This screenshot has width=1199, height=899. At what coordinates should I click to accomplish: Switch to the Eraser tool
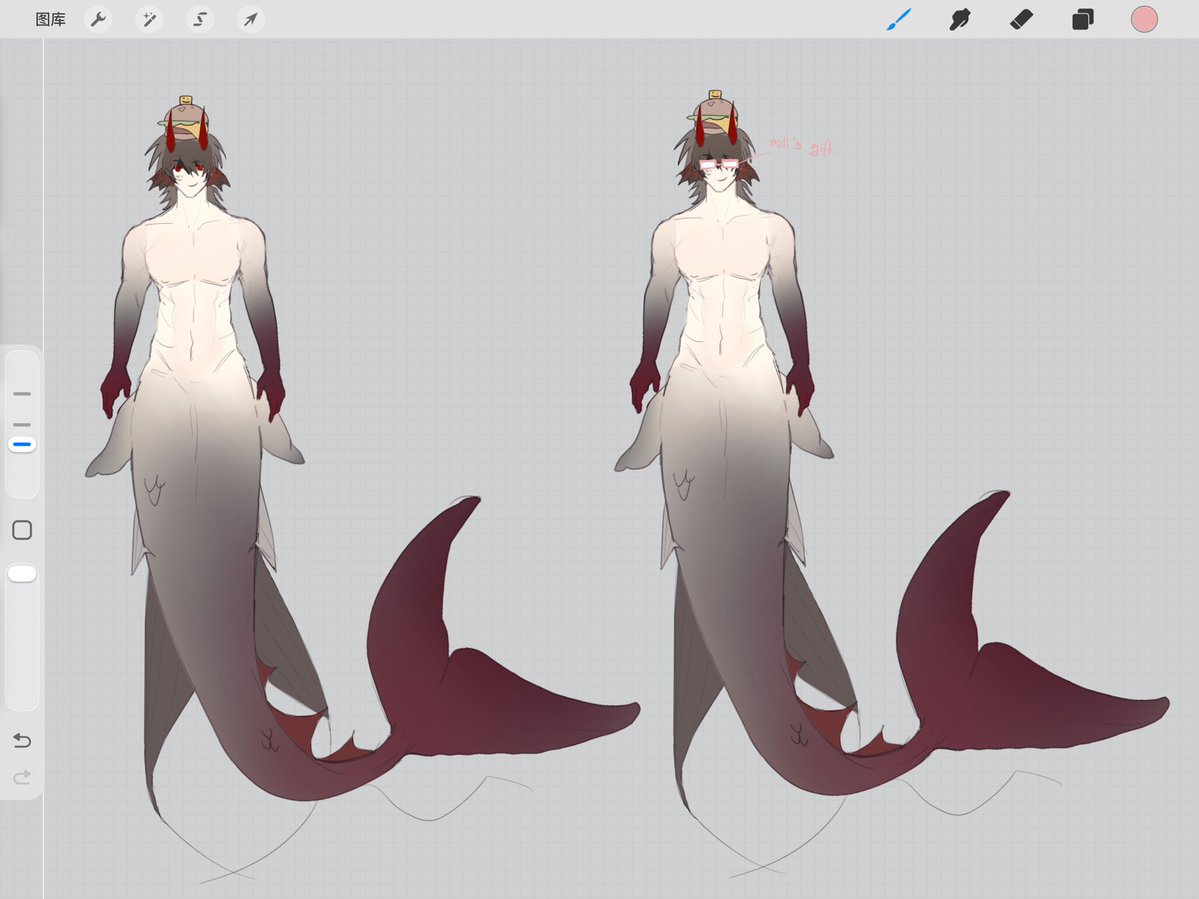(1021, 18)
